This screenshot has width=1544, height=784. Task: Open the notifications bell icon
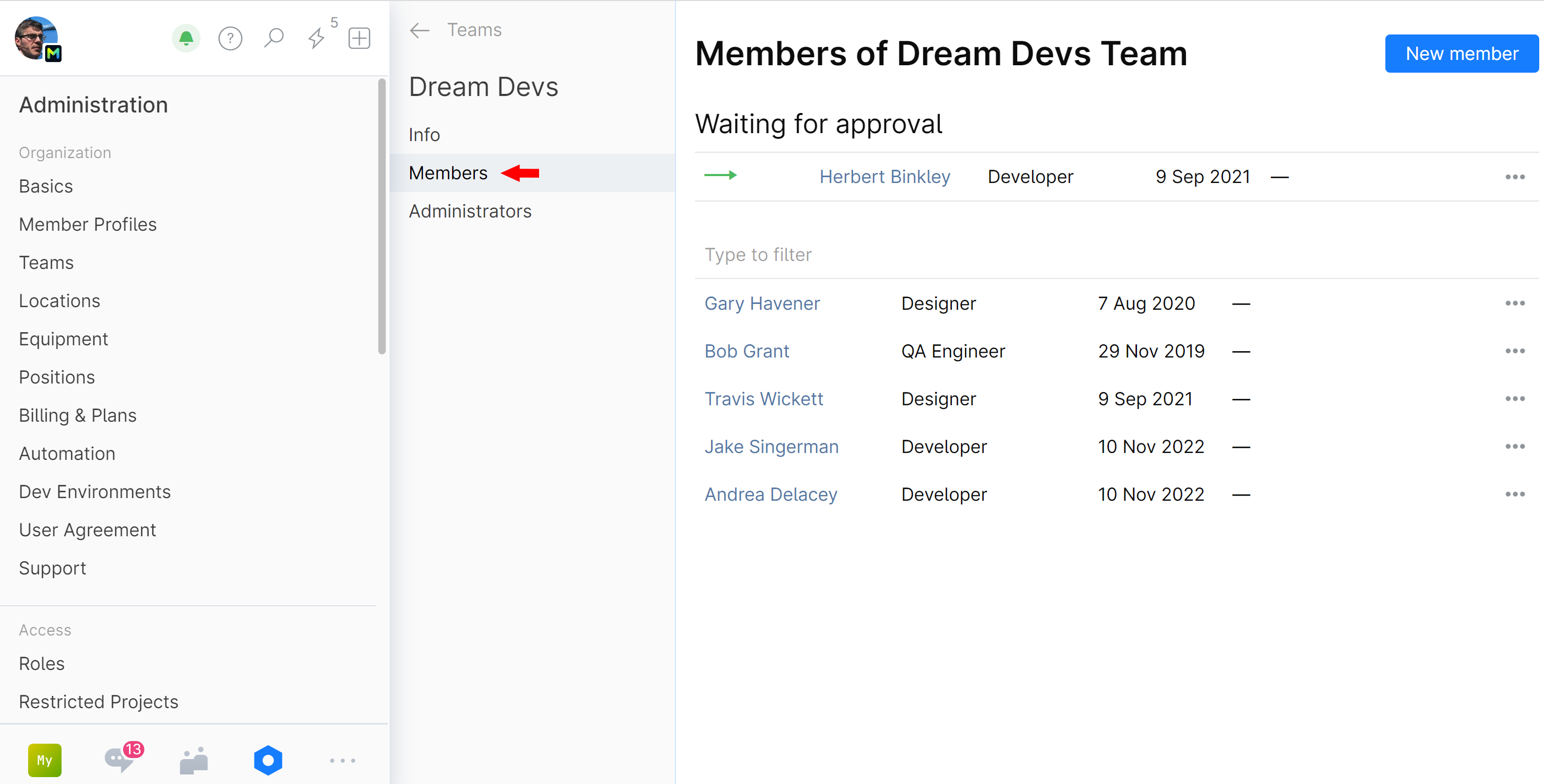[186, 38]
